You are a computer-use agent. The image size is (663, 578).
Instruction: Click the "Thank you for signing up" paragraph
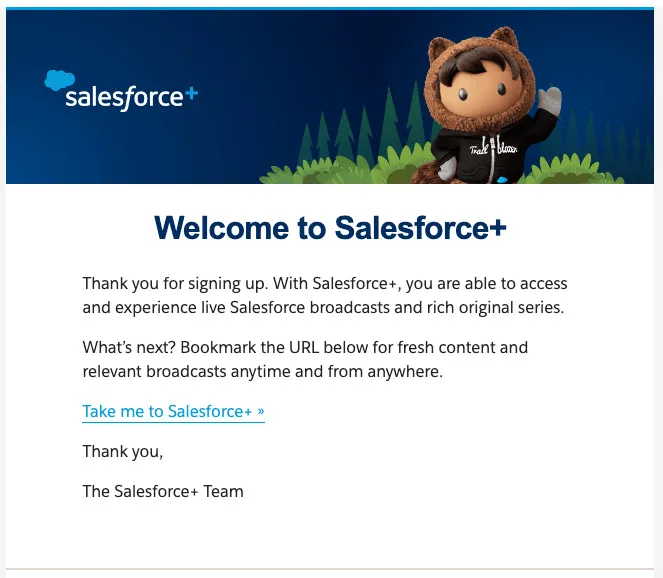click(x=325, y=296)
